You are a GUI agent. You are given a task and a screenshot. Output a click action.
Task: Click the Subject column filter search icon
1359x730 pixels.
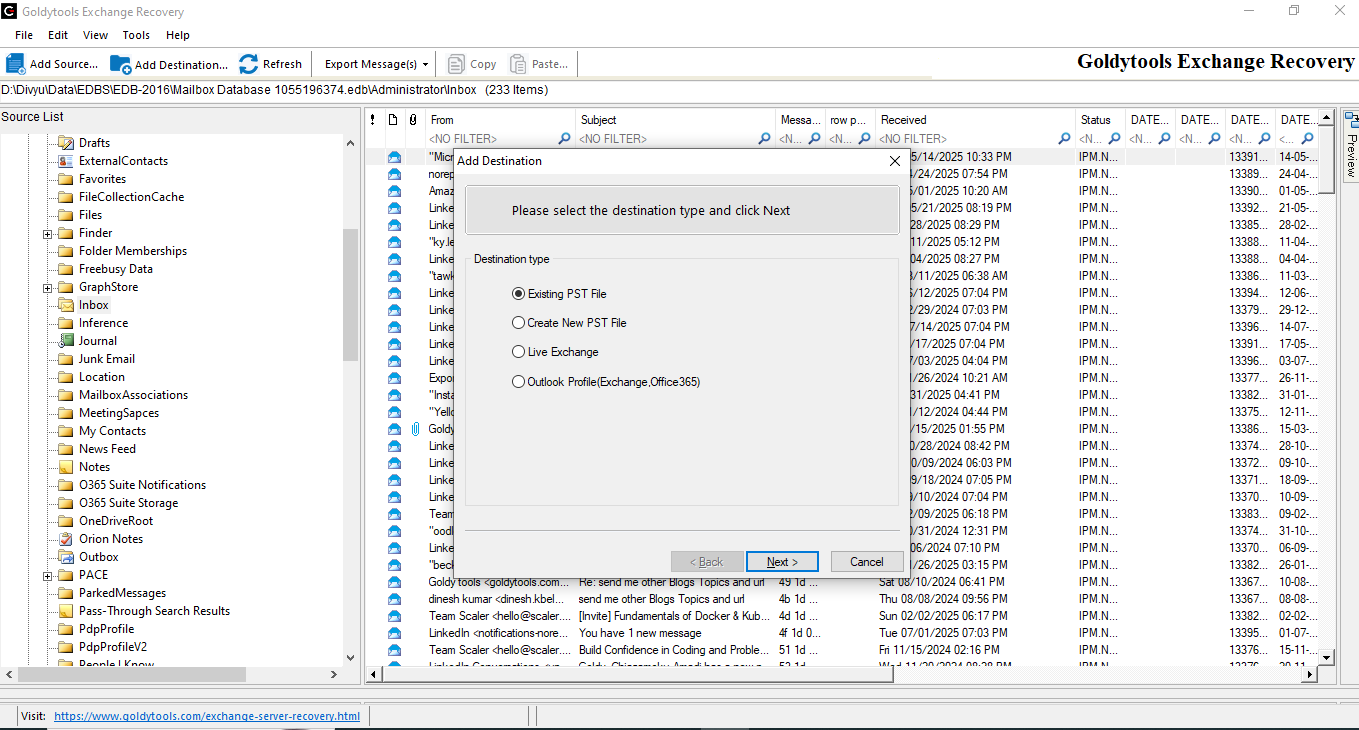[x=765, y=139]
